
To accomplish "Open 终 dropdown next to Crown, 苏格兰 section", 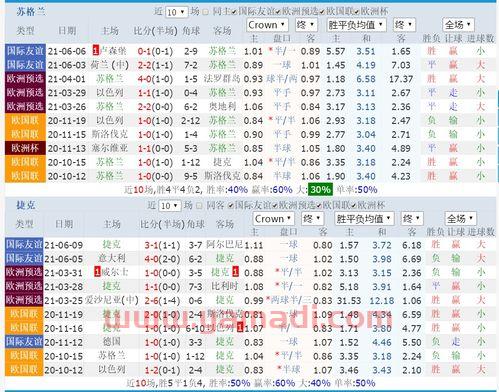I will point(306,25).
